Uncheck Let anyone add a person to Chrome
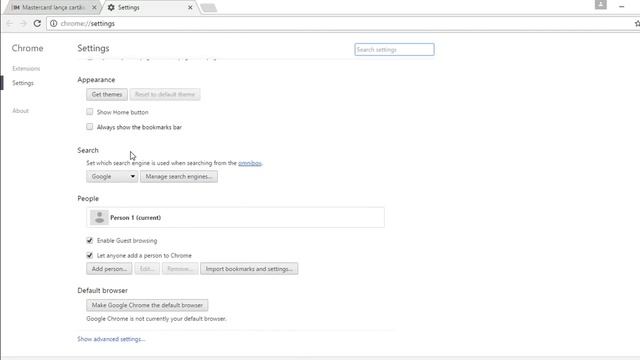This screenshot has height=360, width=640. [x=89, y=256]
